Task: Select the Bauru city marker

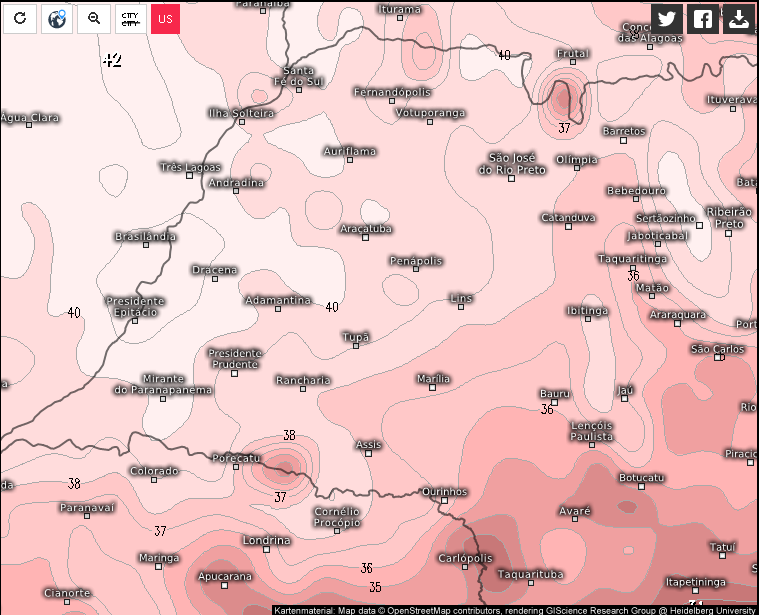Action: point(554,404)
